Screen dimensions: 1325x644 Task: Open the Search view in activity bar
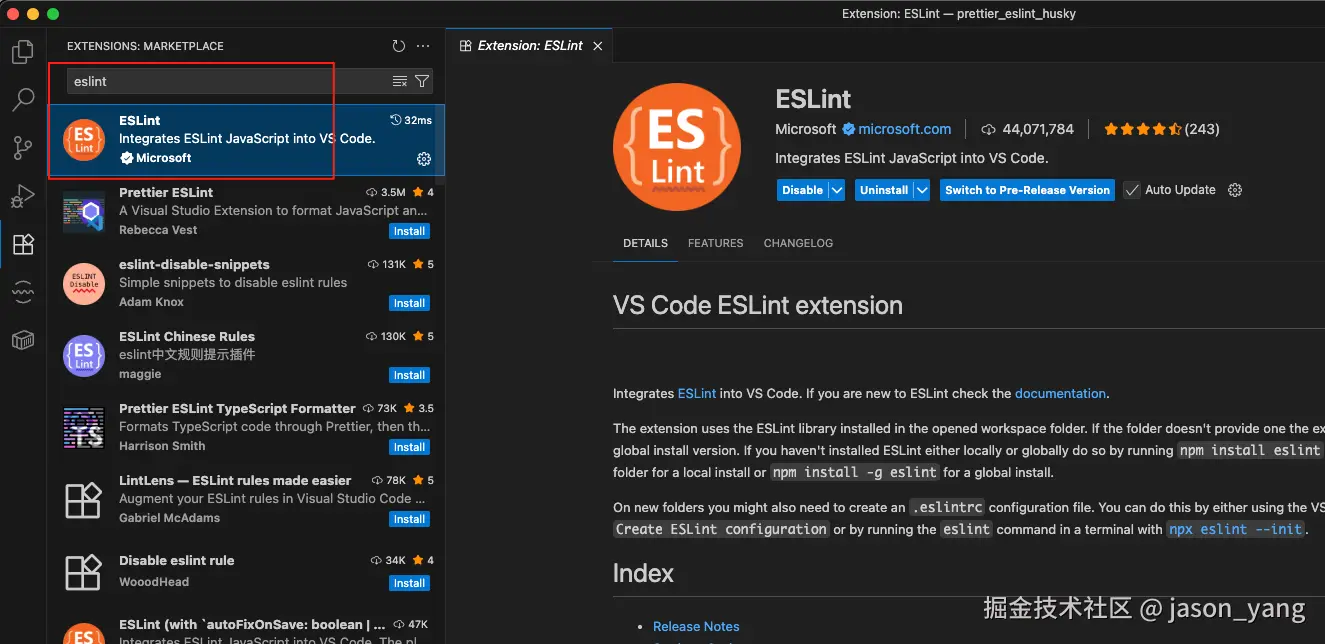tap(22, 100)
